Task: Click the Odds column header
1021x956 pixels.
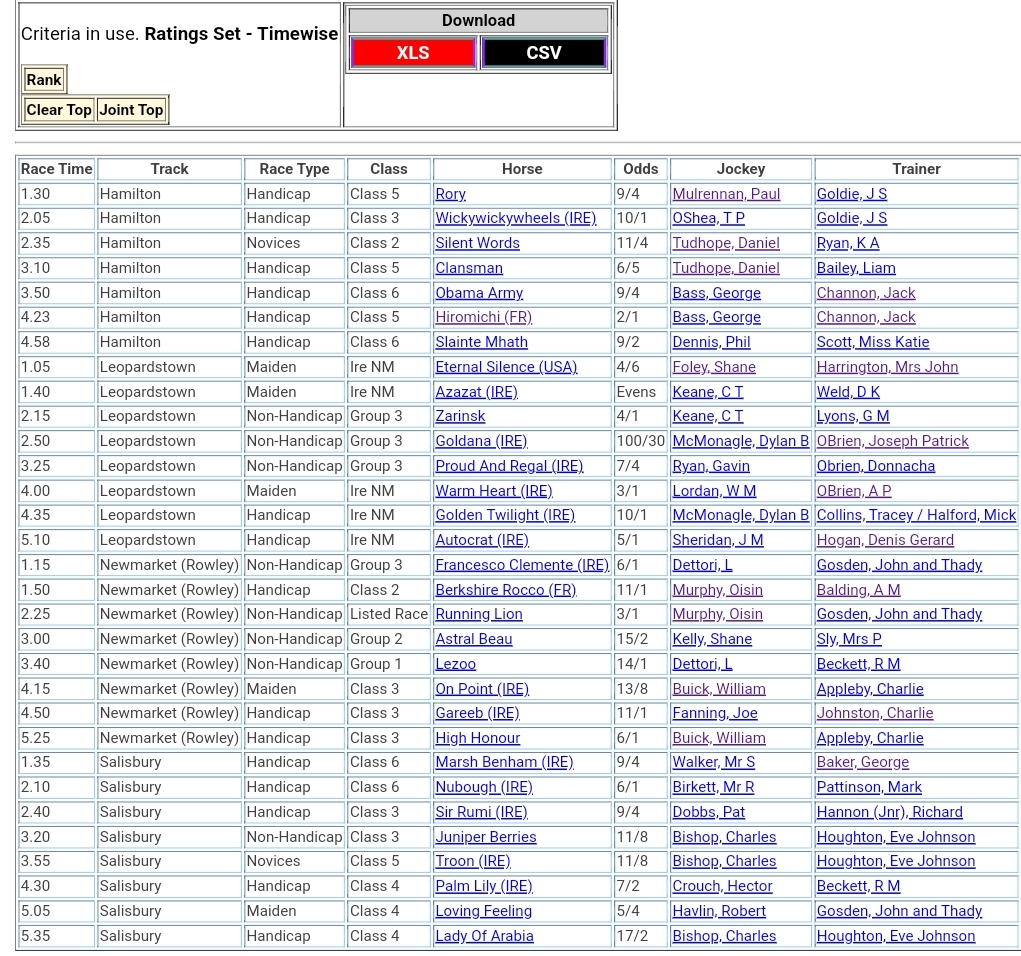Action: (641, 169)
